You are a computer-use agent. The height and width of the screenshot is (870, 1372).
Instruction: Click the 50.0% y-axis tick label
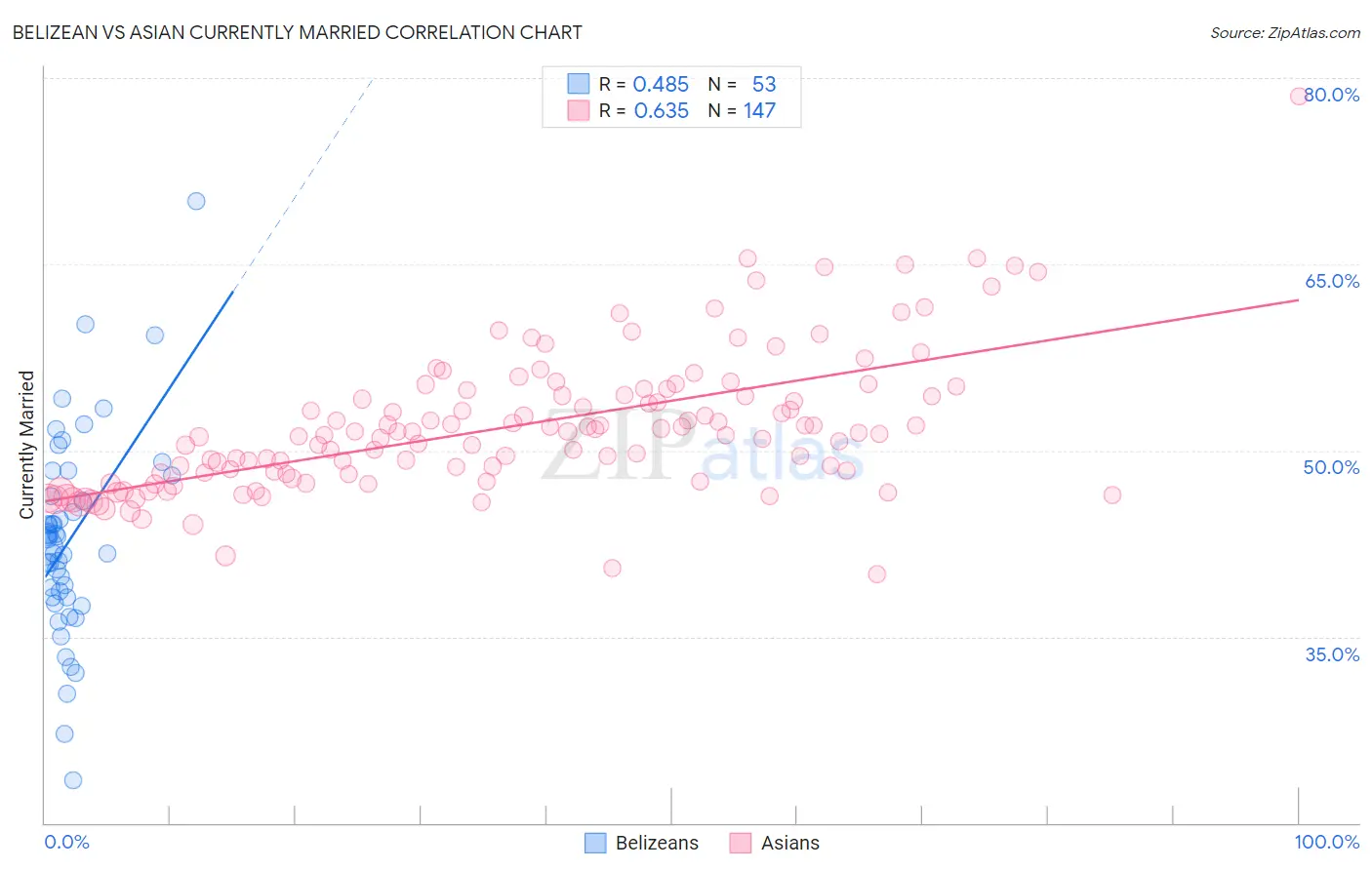(1332, 467)
